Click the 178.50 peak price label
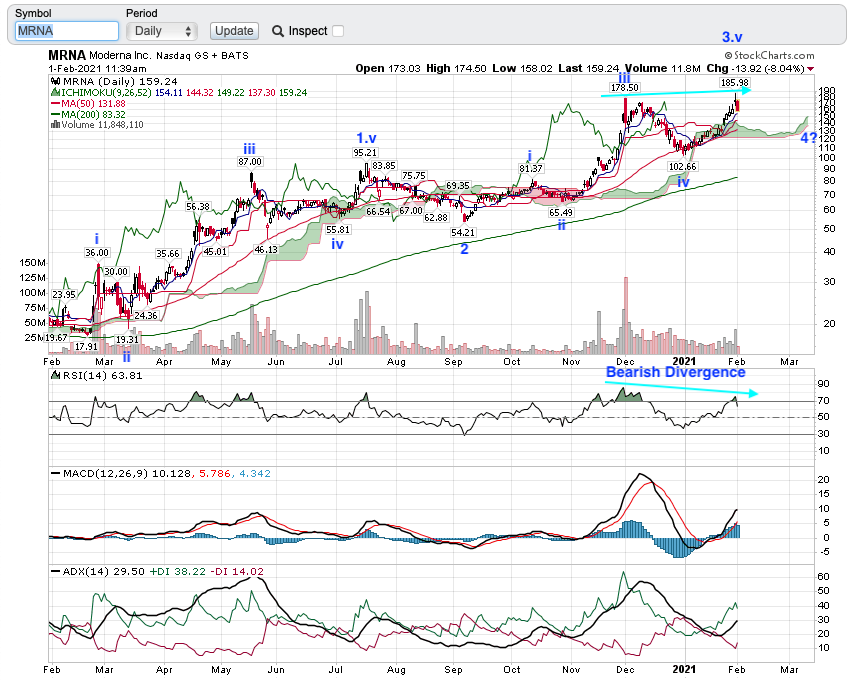This screenshot has width=851, height=682. [x=624, y=88]
